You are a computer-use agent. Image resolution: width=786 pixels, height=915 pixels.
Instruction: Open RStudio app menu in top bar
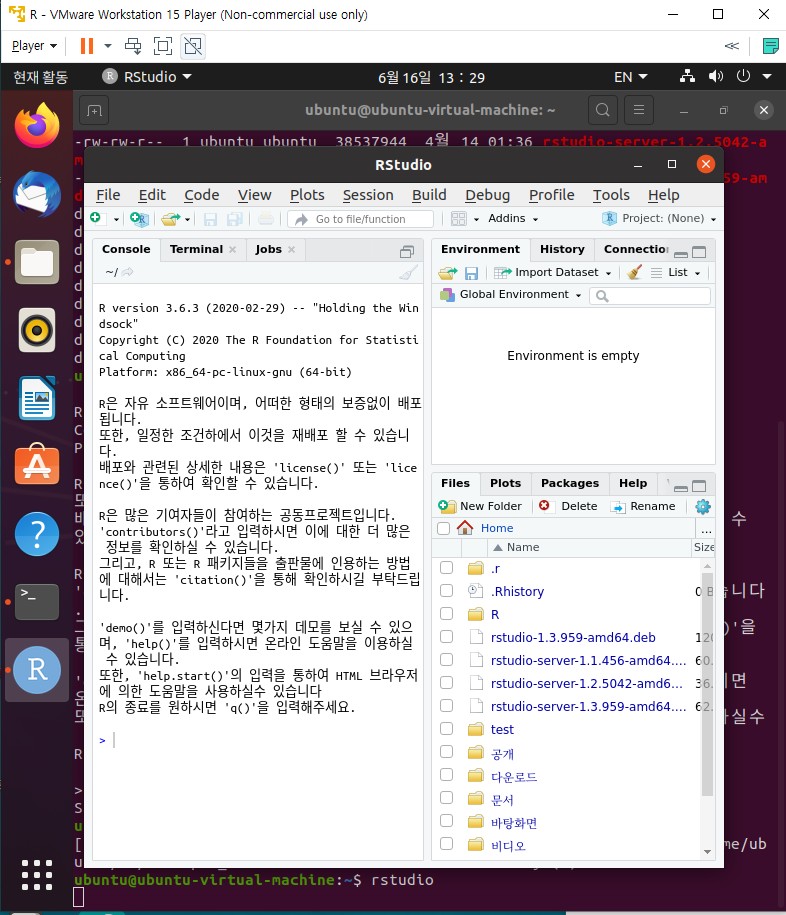pyautogui.click(x=147, y=77)
